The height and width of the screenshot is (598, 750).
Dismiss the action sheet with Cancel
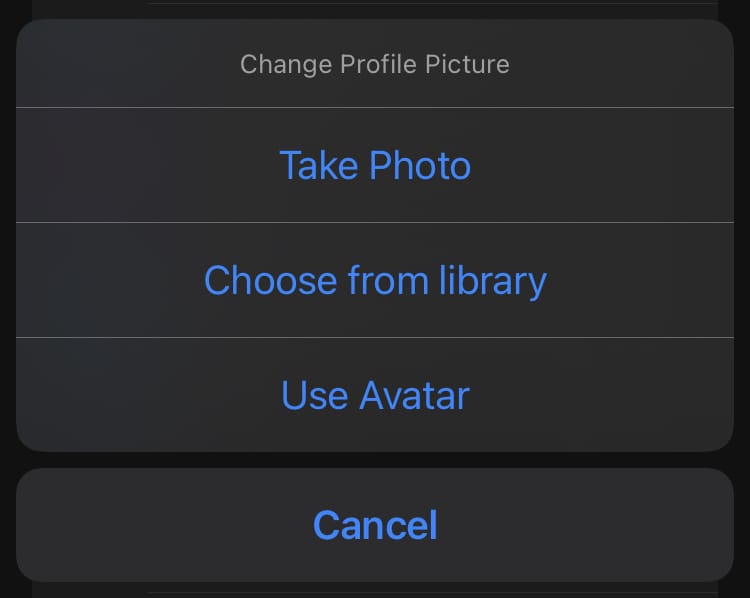(x=375, y=525)
